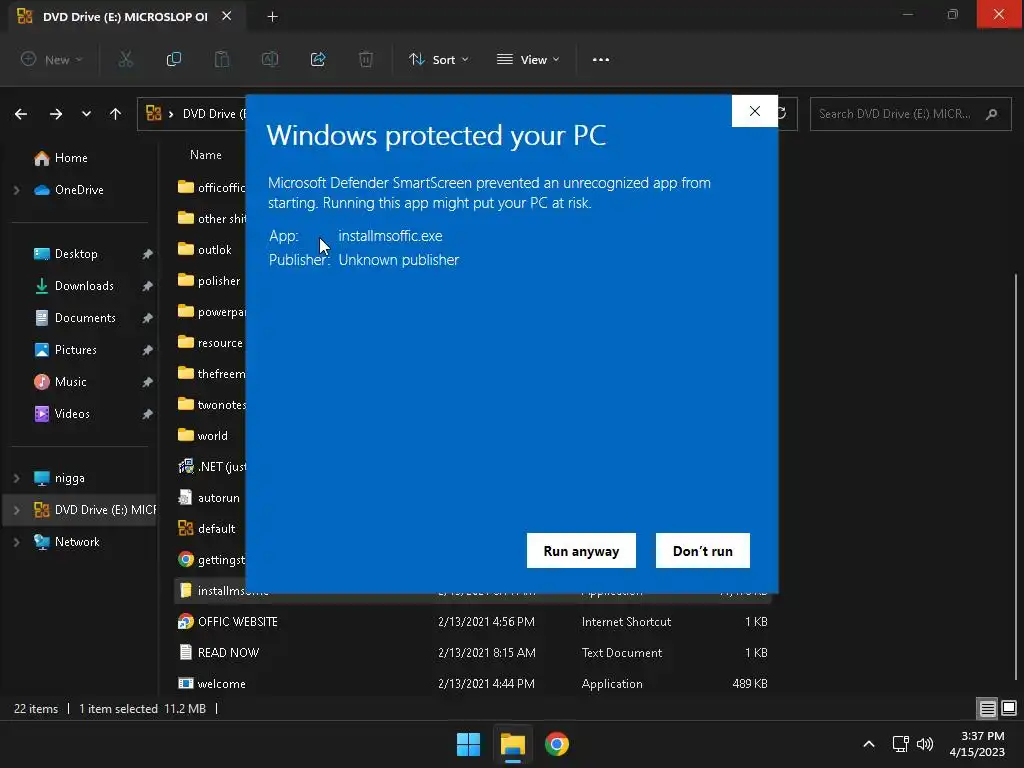
Task: Click the READ NOW document icon
Action: click(185, 652)
